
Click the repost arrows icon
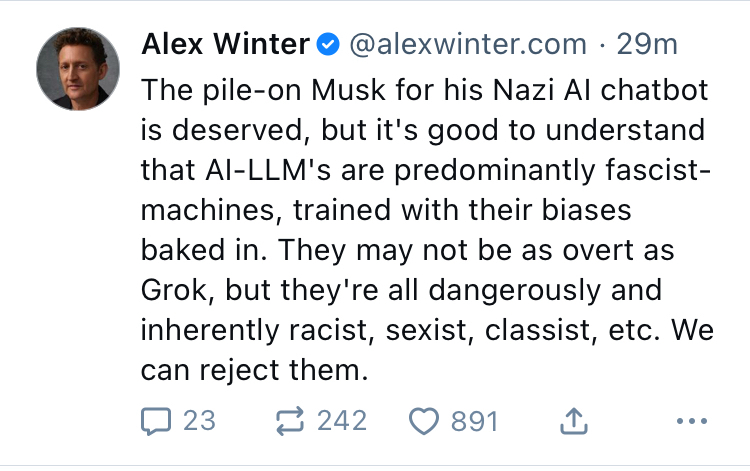[x=289, y=421]
